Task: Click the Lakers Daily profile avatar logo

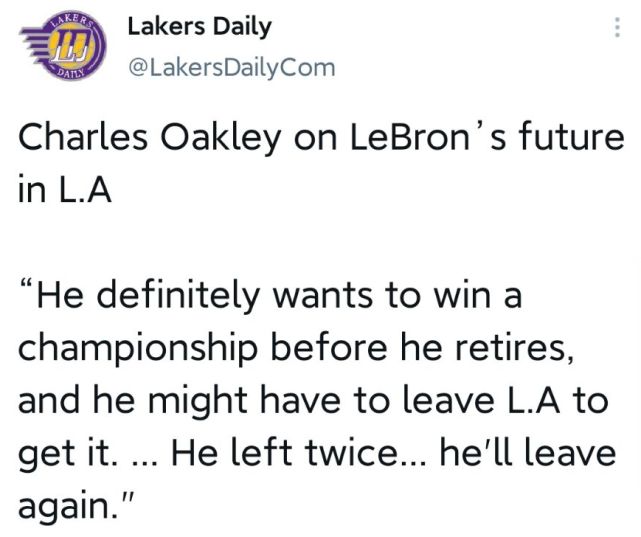Action: 63,45
